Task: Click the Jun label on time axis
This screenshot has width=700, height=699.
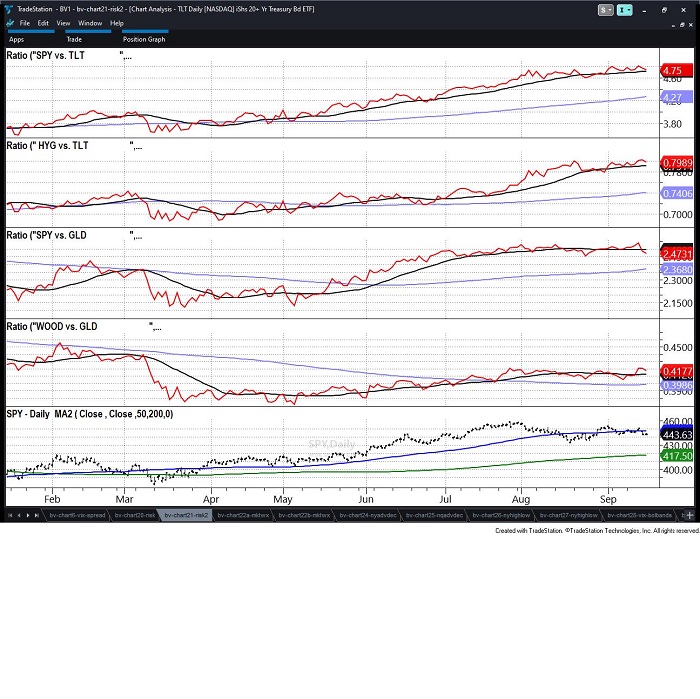Action: pos(366,499)
